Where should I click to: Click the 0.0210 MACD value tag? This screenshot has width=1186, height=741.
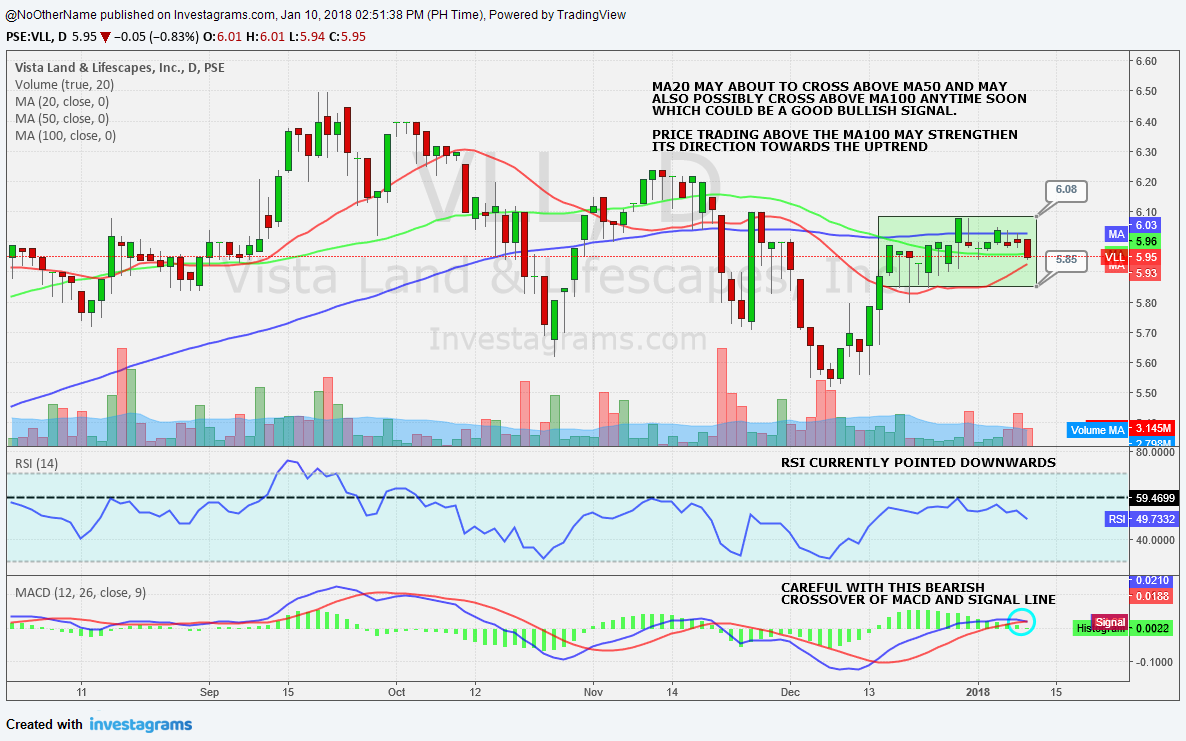click(x=1152, y=581)
